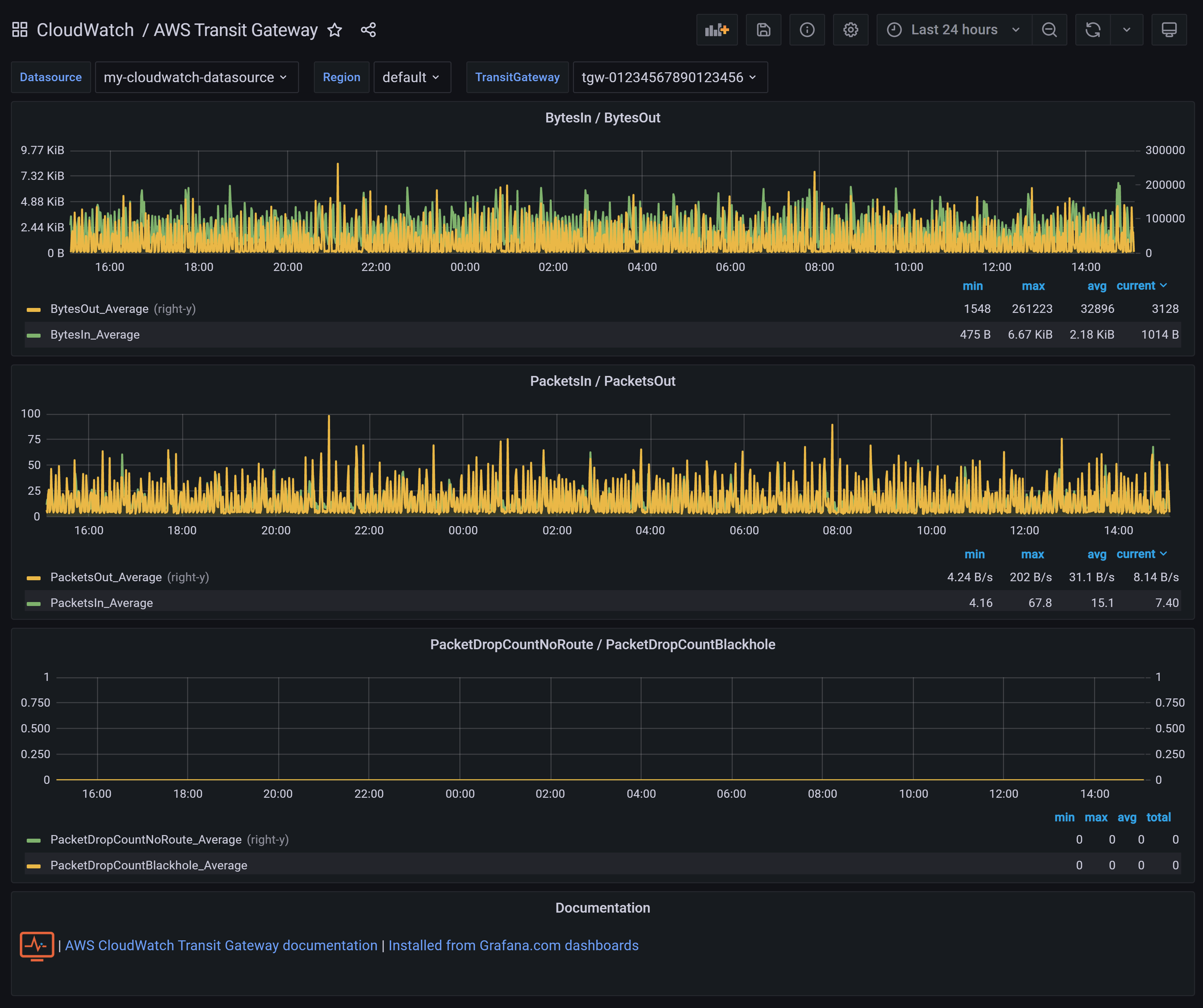Save the dashboard with disk icon
Screen dimensions: 1203x1008
coord(763,30)
